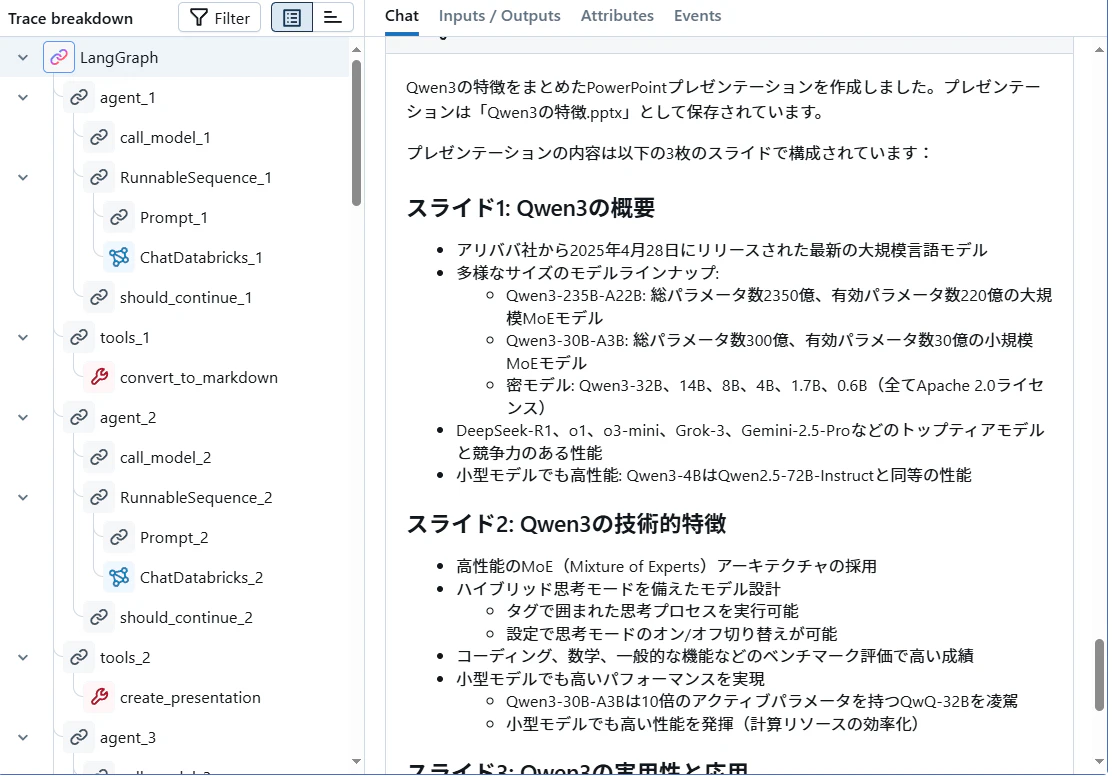
Task: Collapse the tools_2 node
Action: (x=23, y=657)
